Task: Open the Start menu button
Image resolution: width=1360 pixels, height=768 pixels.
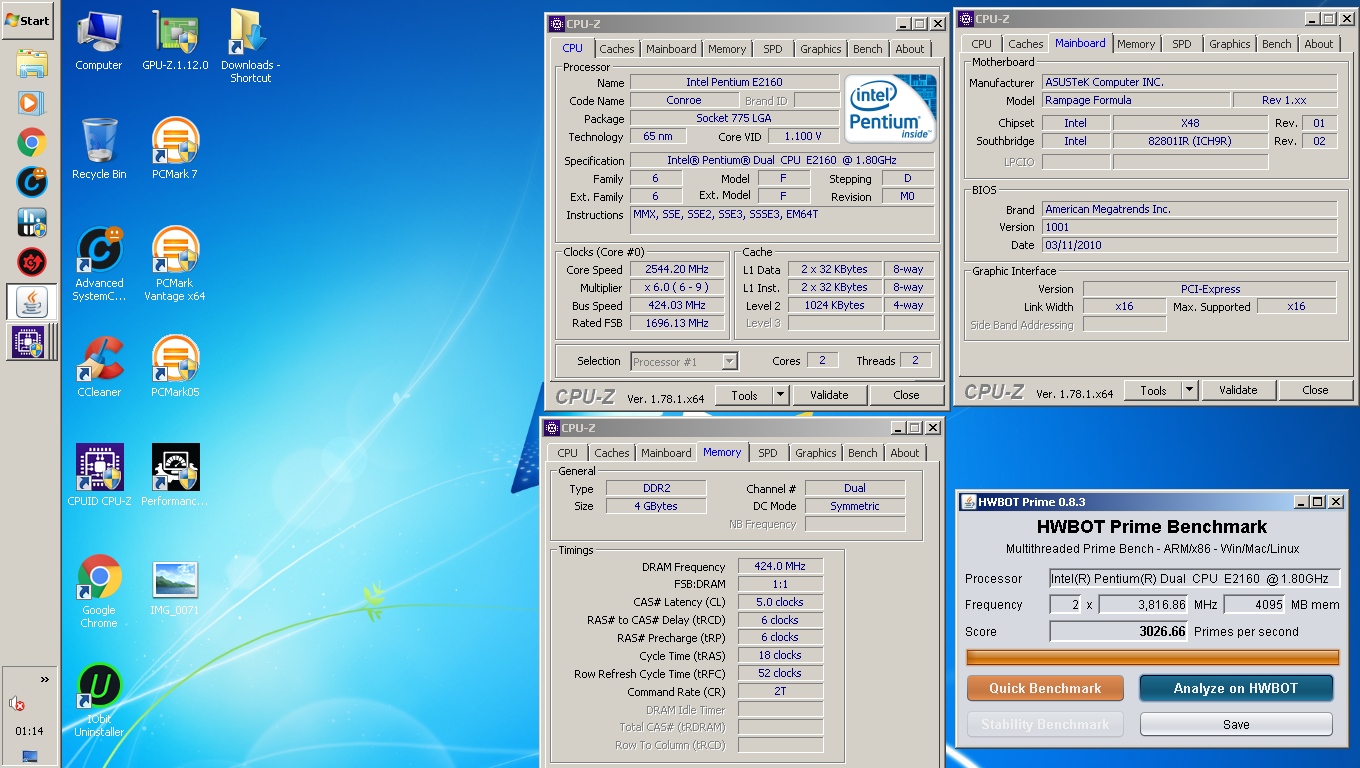Action: pyautogui.click(x=28, y=20)
